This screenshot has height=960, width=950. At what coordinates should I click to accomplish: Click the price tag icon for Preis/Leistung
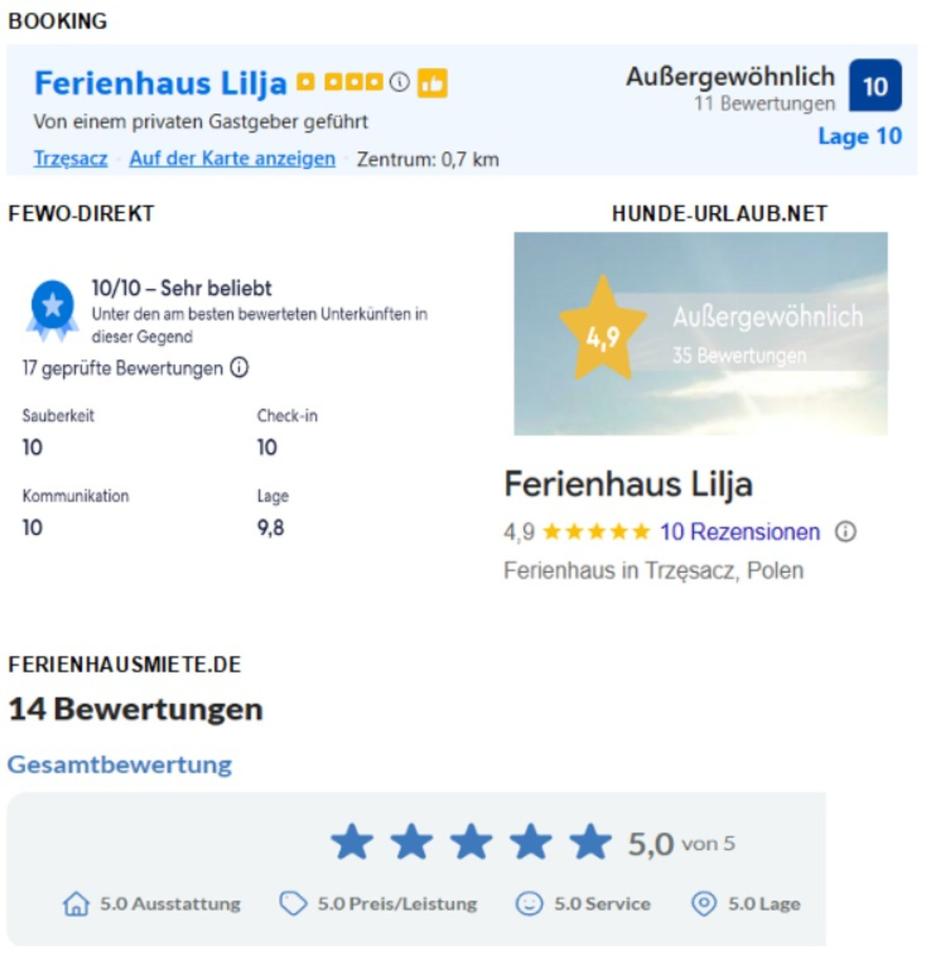point(293,905)
